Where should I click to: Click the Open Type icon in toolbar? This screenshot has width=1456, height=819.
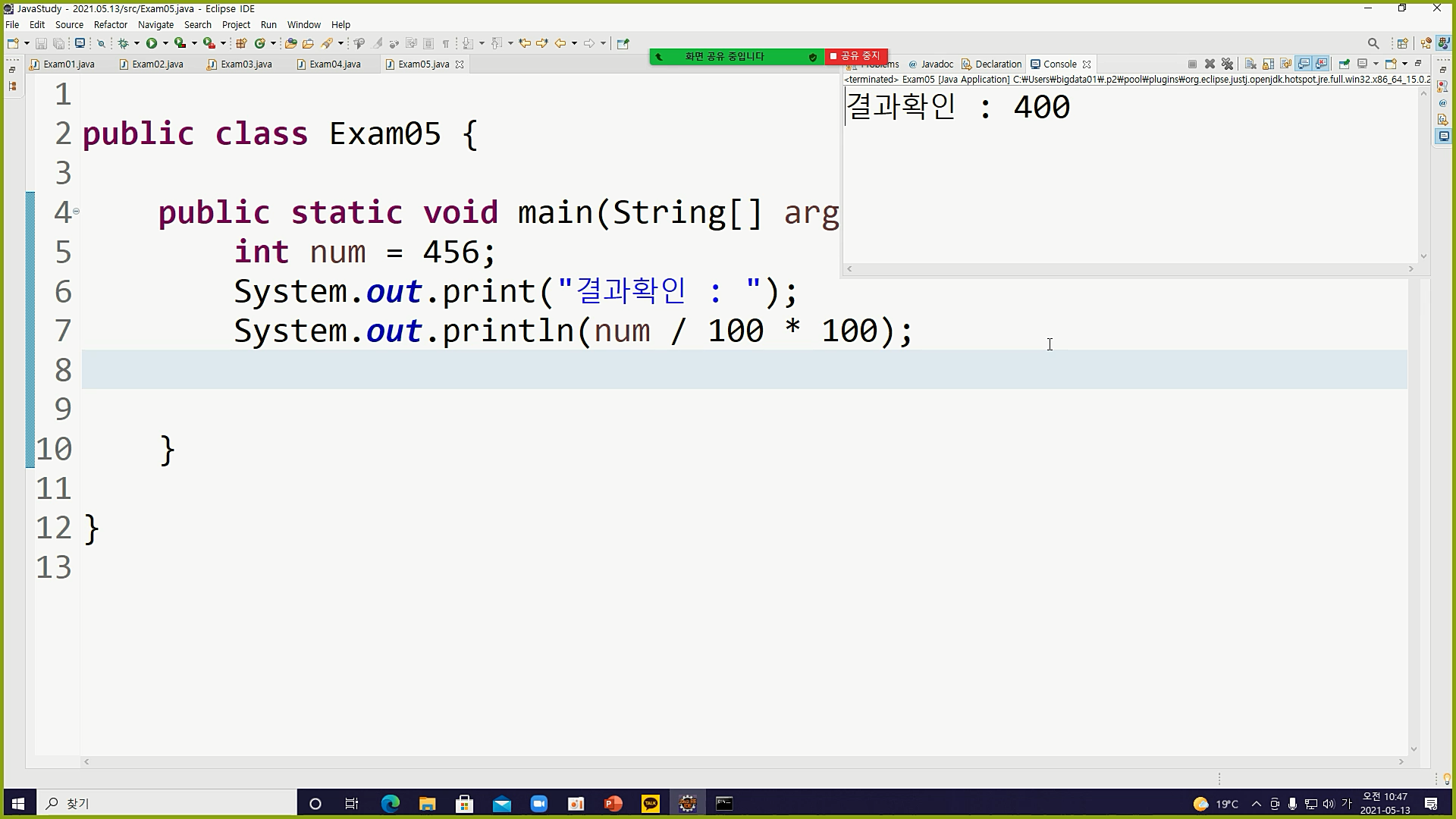point(290,43)
